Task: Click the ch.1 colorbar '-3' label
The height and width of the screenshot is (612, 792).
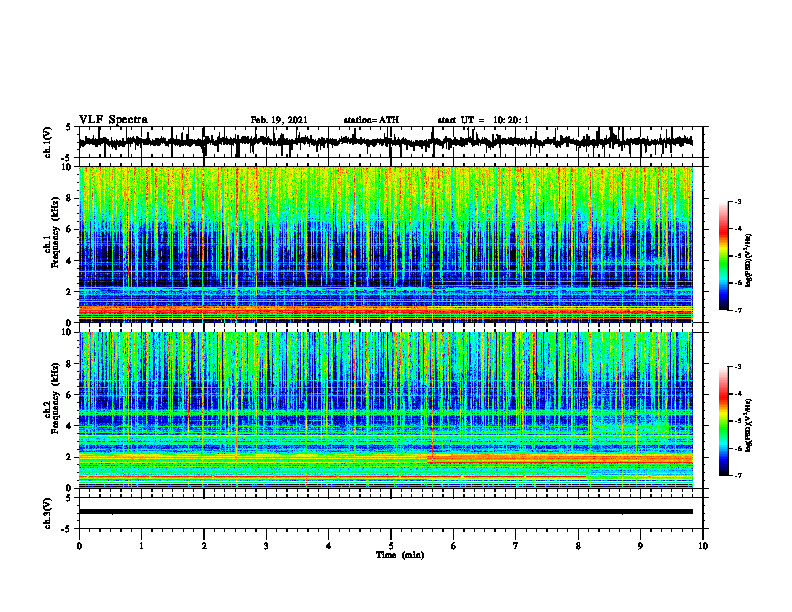Action: coord(737,202)
